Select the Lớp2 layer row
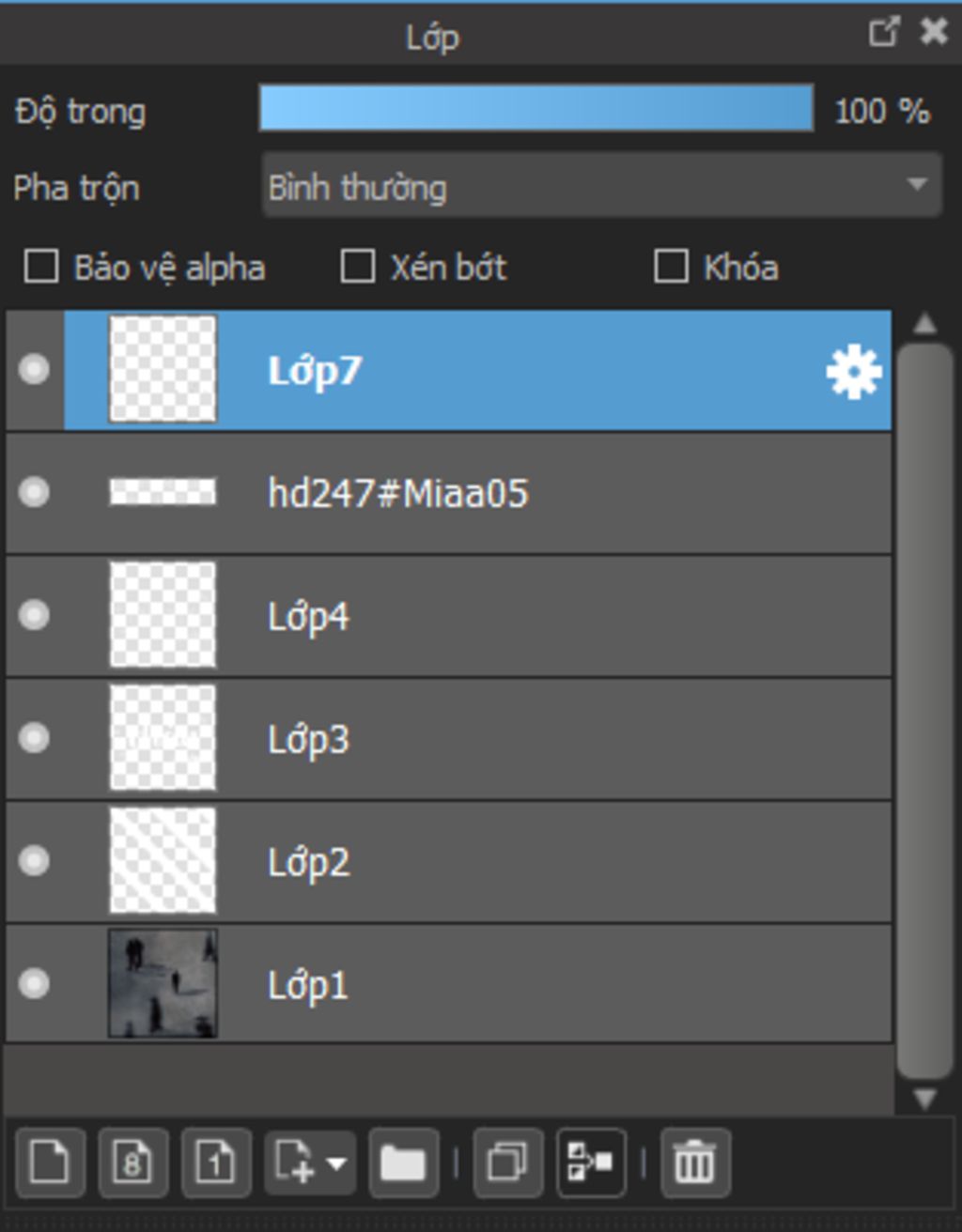Image resolution: width=962 pixels, height=1232 pixels. click(x=449, y=861)
